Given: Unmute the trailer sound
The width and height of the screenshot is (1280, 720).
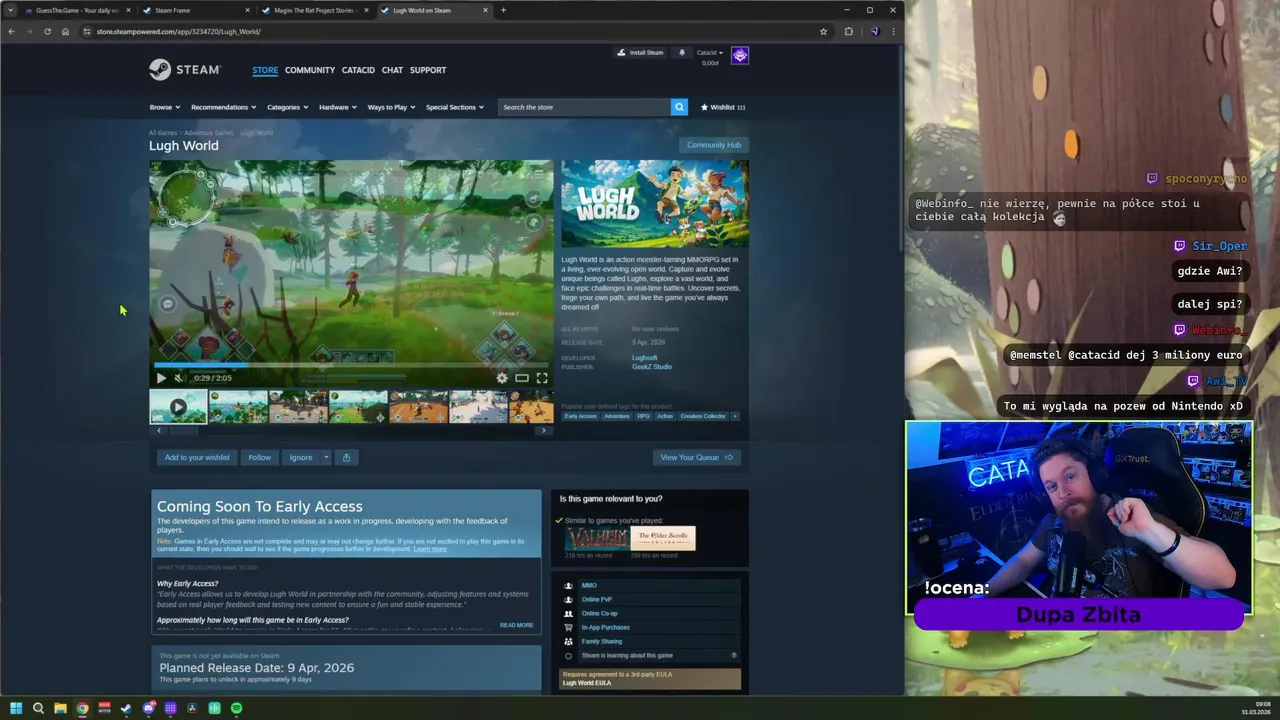Looking at the screenshot, I should click(x=178, y=378).
